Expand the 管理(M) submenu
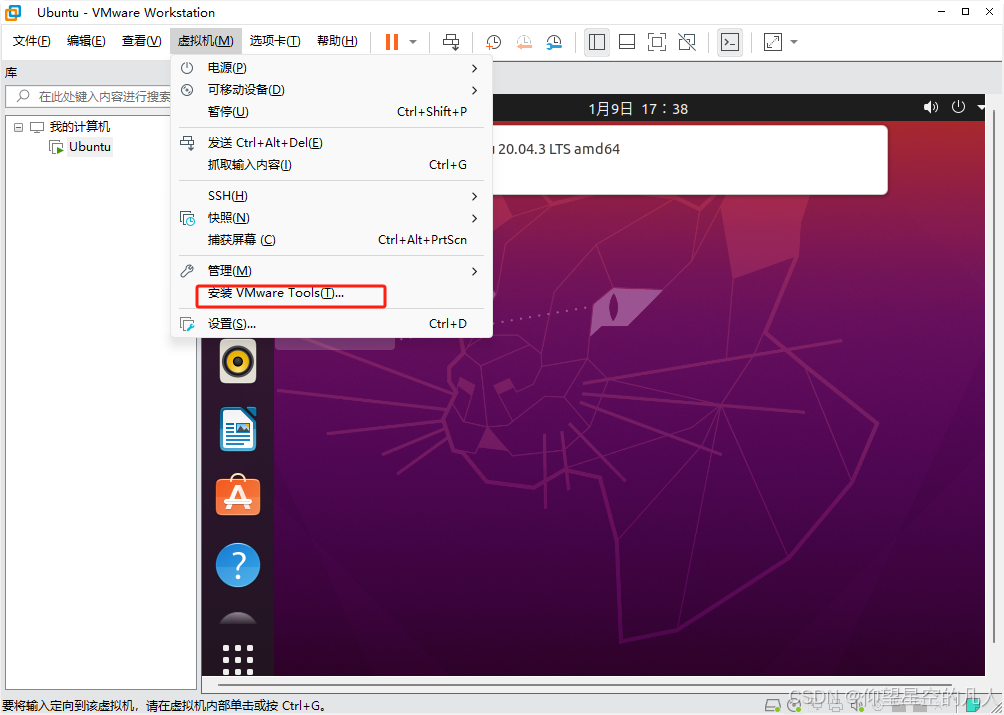 [x=331, y=271]
